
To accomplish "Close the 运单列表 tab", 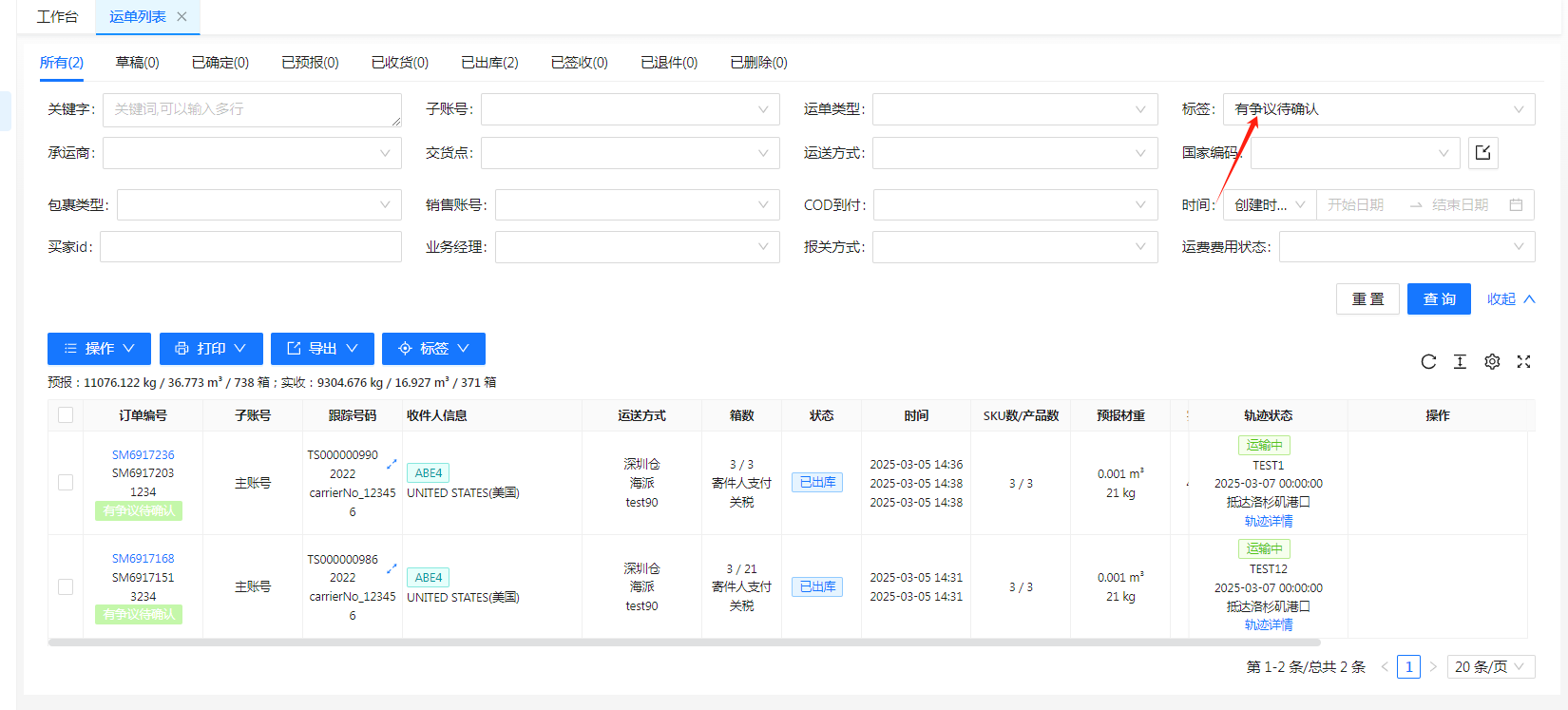I will pos(182,16).
